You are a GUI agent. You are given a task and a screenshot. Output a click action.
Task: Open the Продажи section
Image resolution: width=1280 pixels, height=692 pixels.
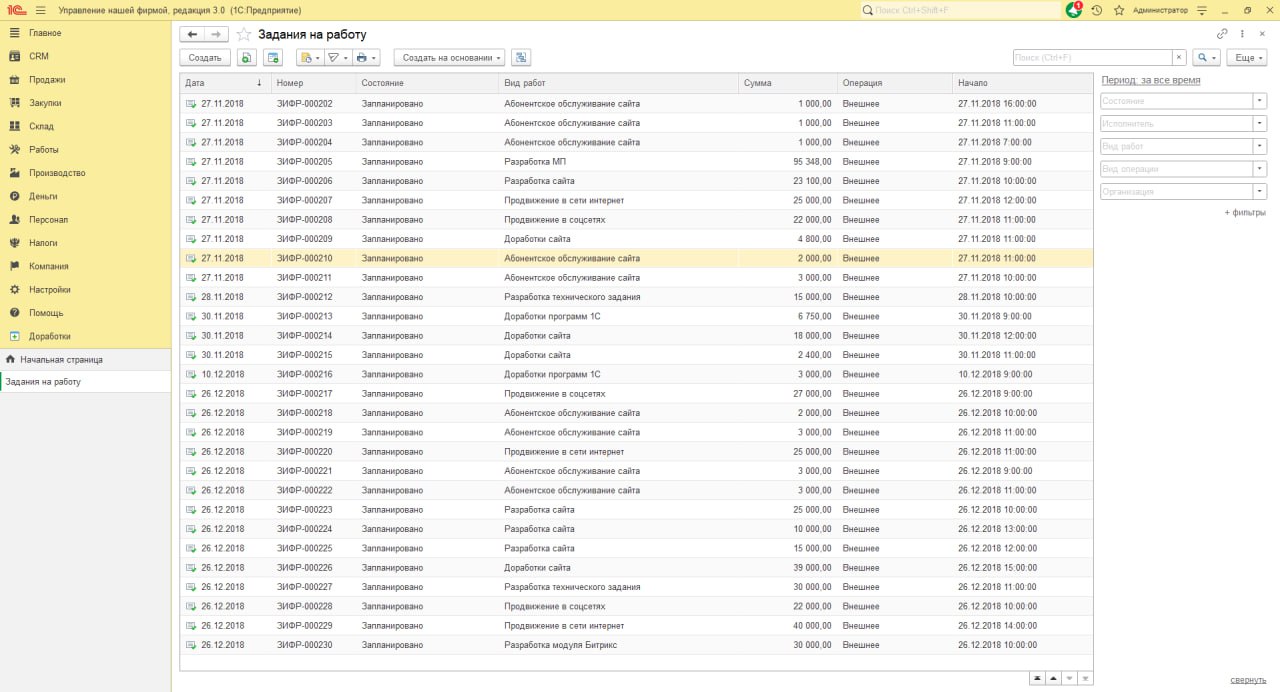coord(47,80)
